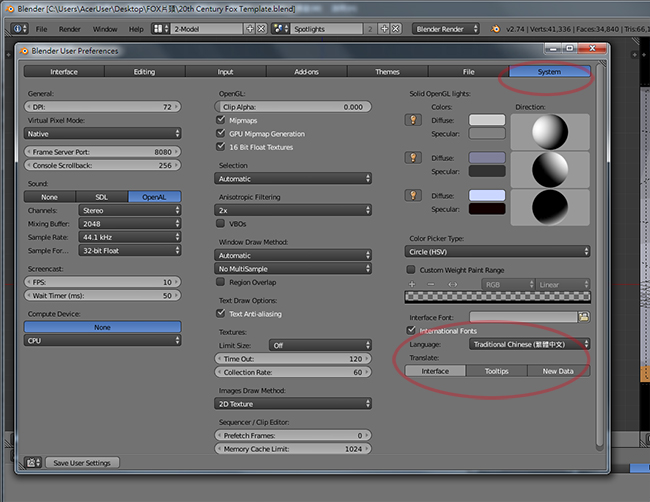The height and width of the screenshot is (502, 650).
Task: Toggle Interface translation button
Action: tap(435, 371)
